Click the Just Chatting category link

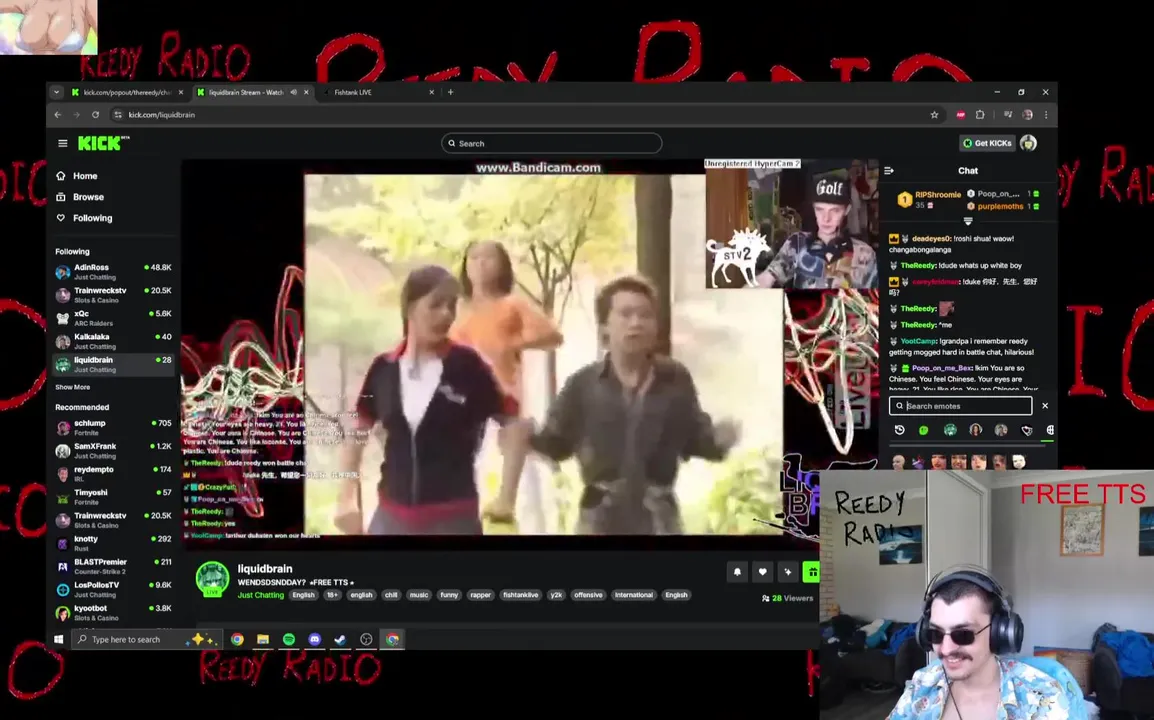coord(261,595)
